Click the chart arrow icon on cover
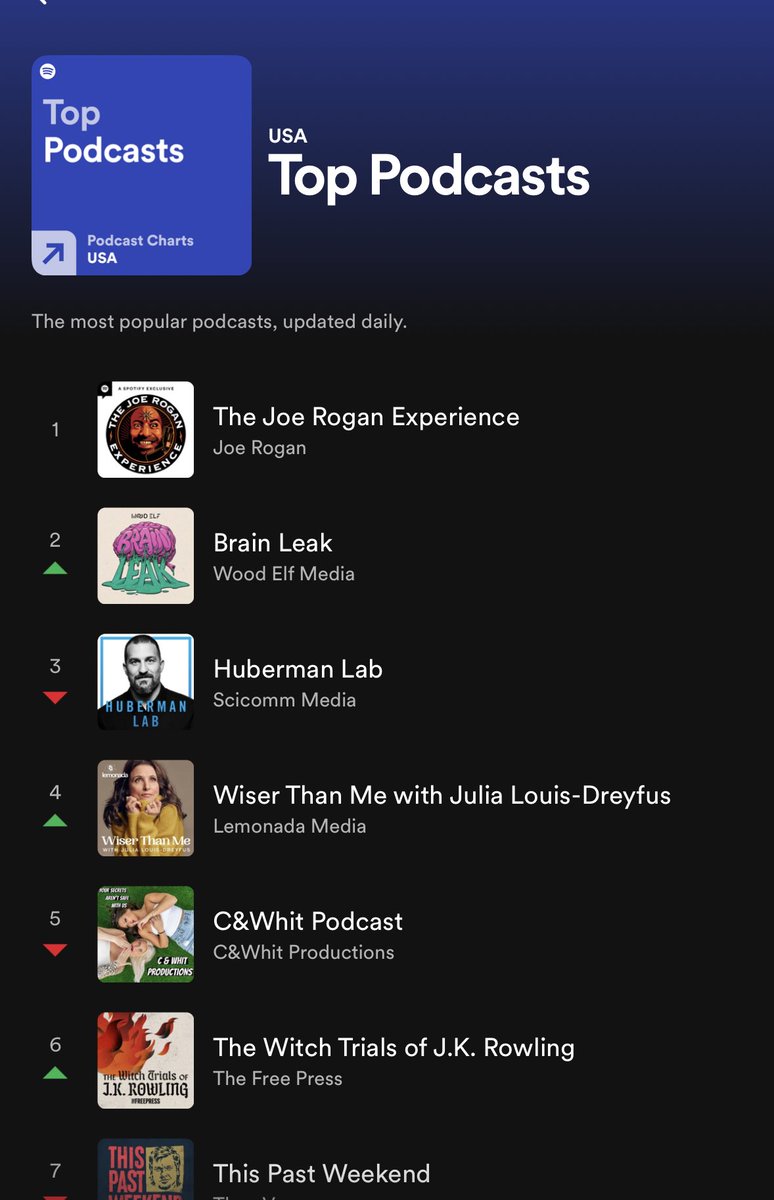Viewport: 774px width, 1200px height. pos(54,253)
